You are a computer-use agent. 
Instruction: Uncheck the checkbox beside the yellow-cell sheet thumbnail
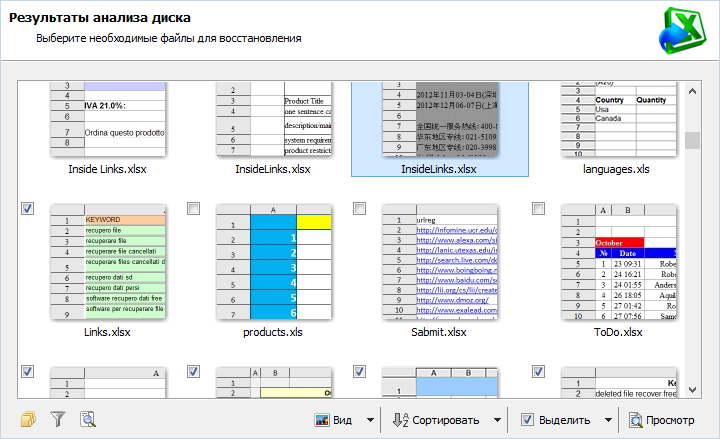click(193, 371)
